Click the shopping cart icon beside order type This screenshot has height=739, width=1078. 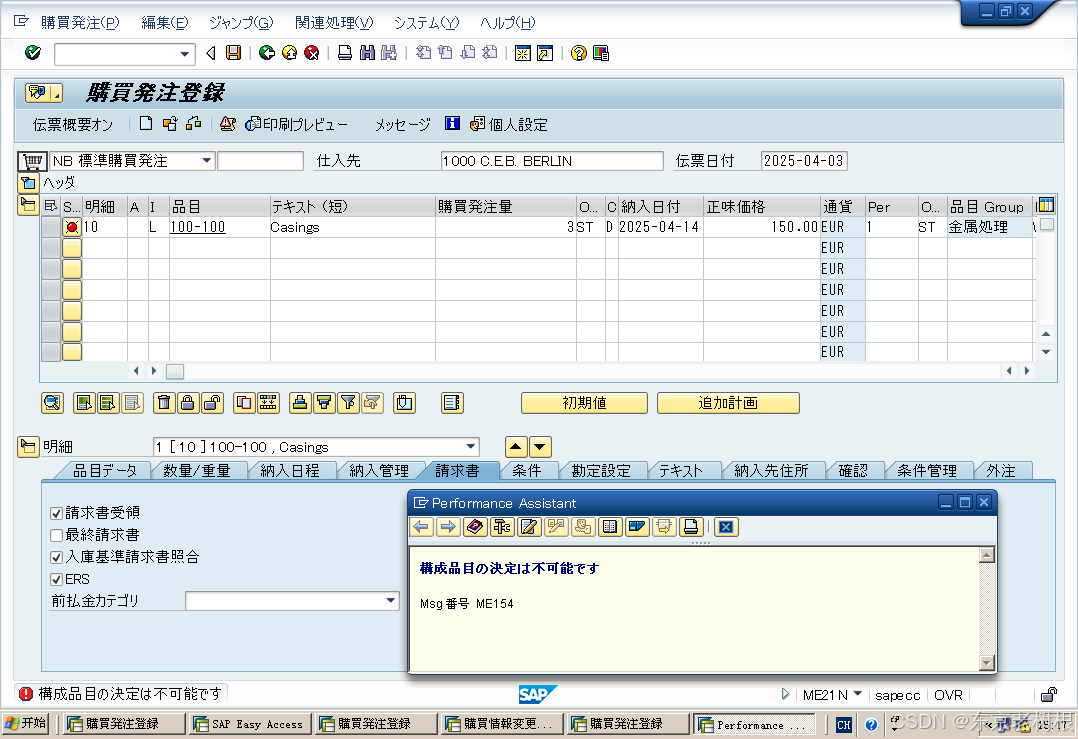pyautogui.click(x=32, y=161)
